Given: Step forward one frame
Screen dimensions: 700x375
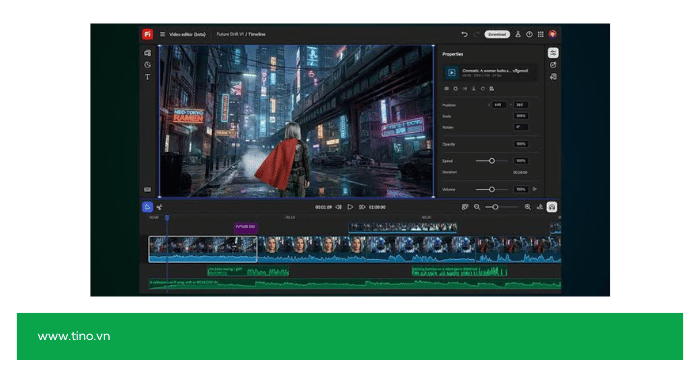Looking at the screenshot, I should point(362,207).
